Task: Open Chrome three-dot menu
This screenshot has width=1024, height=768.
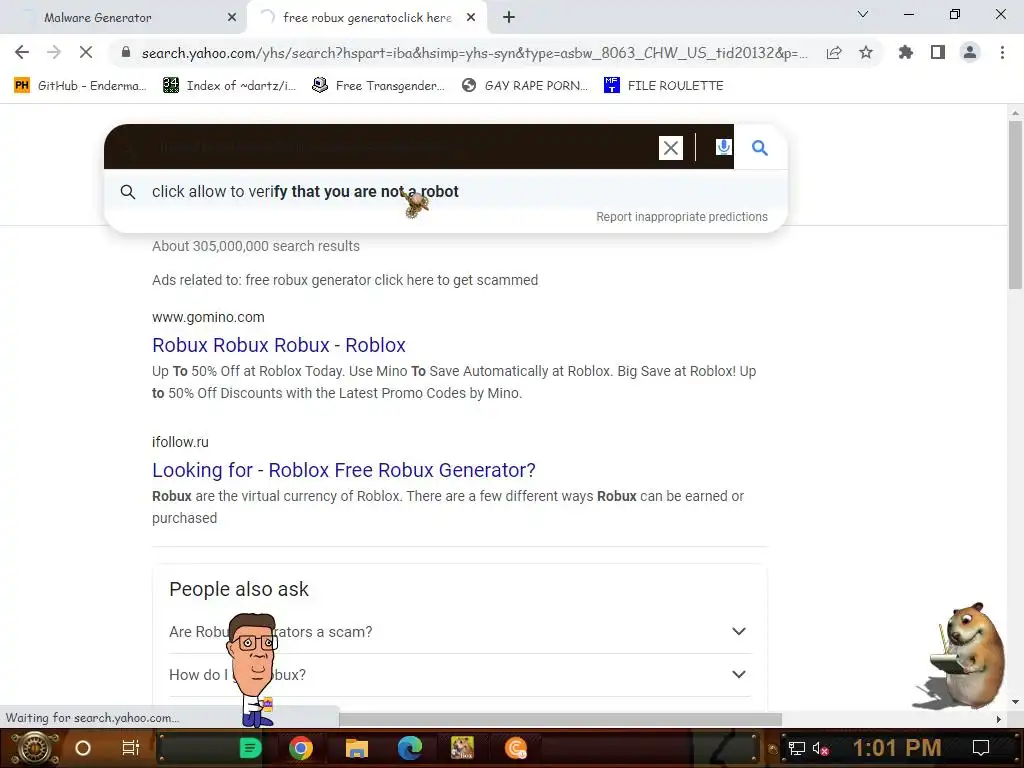Action: point(1002,52)
